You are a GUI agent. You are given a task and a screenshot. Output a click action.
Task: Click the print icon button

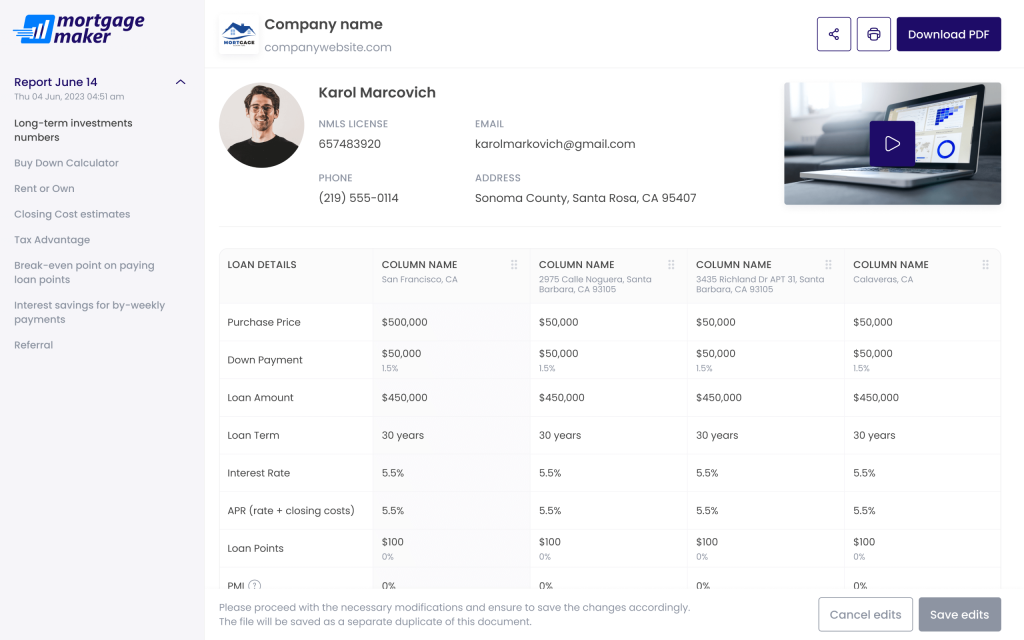pos(873,34)
